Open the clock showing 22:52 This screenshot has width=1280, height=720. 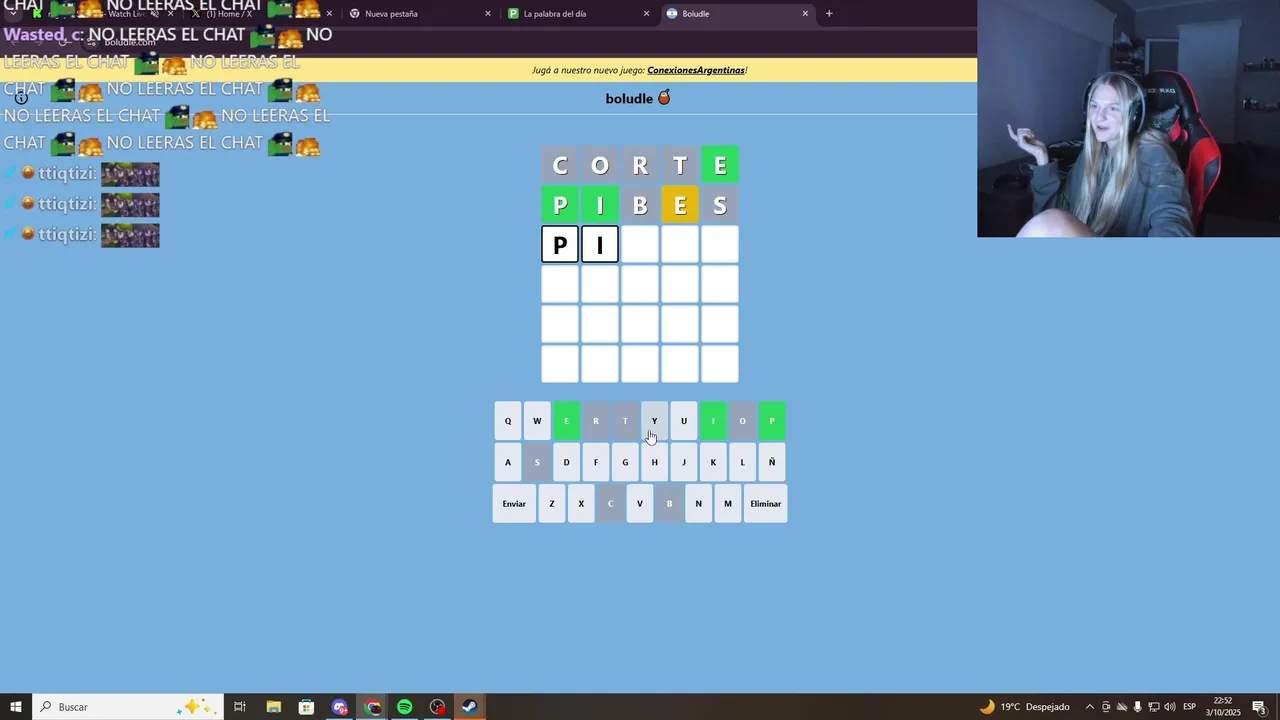[1222, 707]
